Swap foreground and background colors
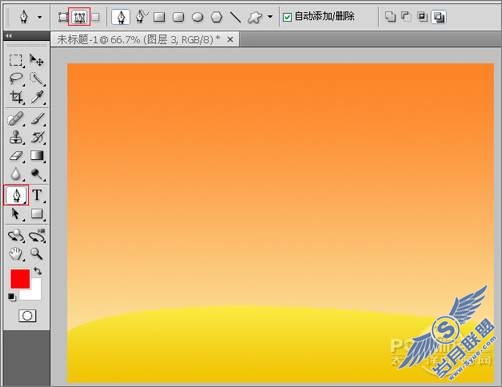The image size is (502, 387). pos(37,271)
